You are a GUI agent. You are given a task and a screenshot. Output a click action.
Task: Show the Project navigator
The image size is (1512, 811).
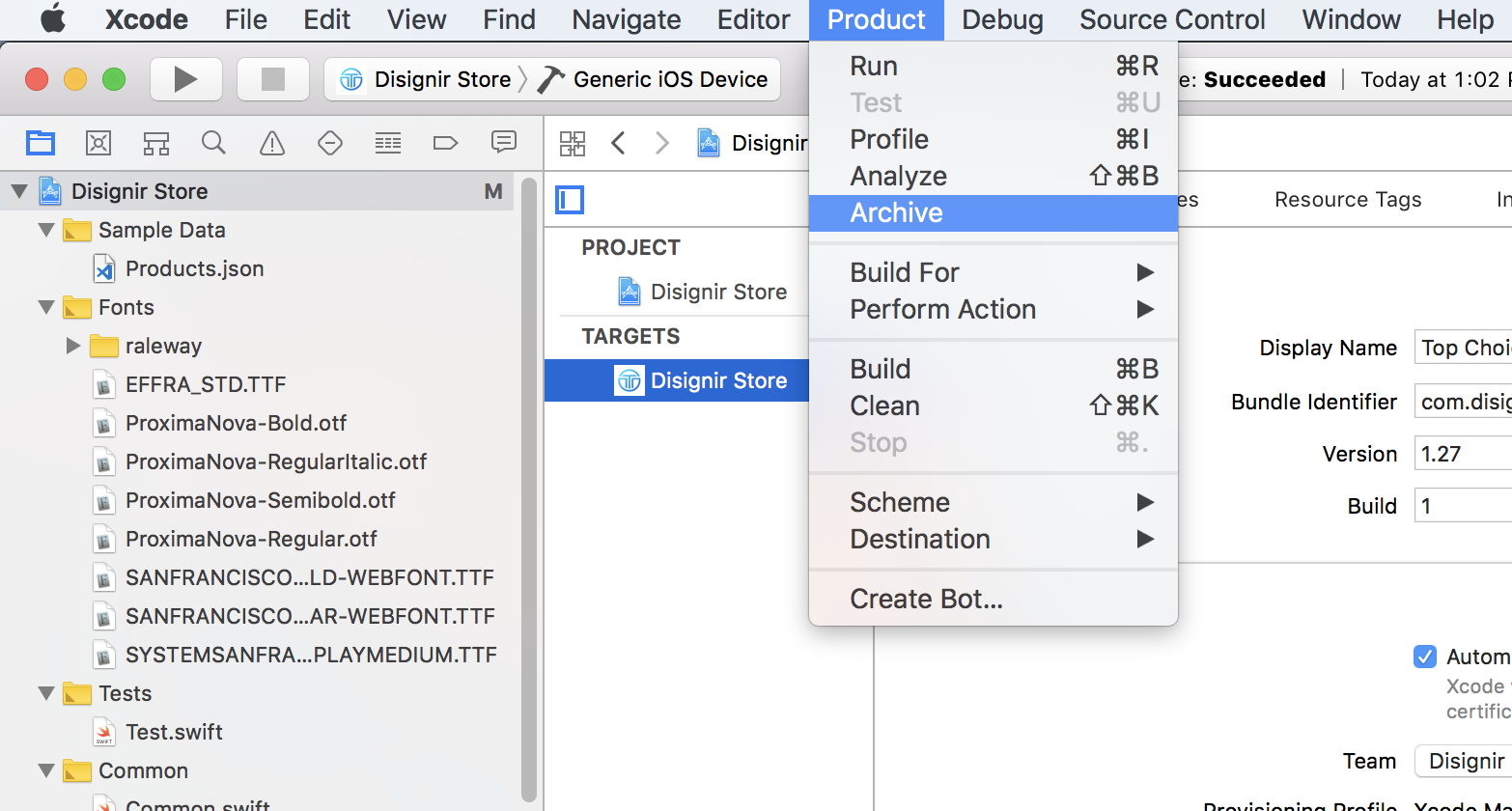coord(41,144)
